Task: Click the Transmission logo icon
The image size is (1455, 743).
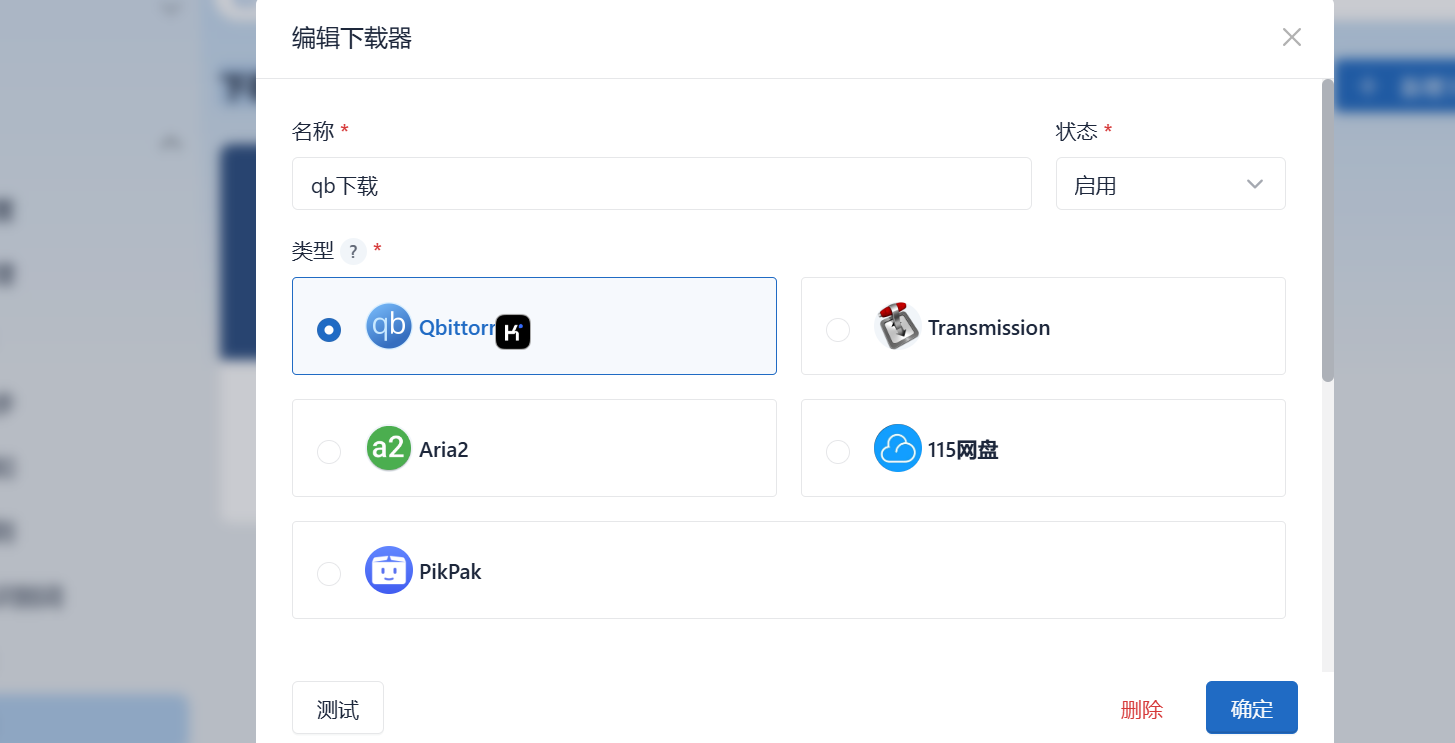Action: 897,326
